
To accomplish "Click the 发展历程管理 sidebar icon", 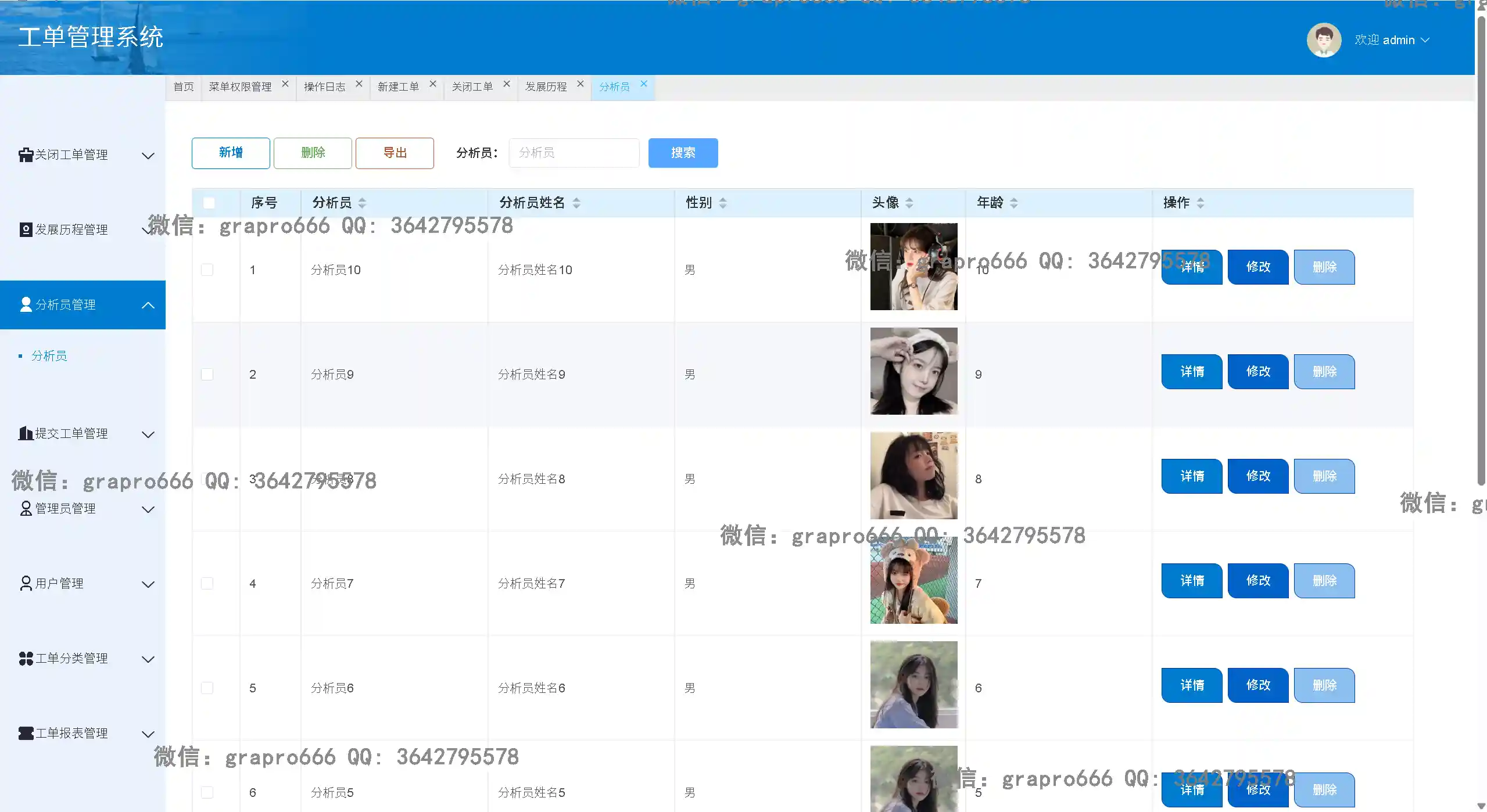I will point(26,229).
